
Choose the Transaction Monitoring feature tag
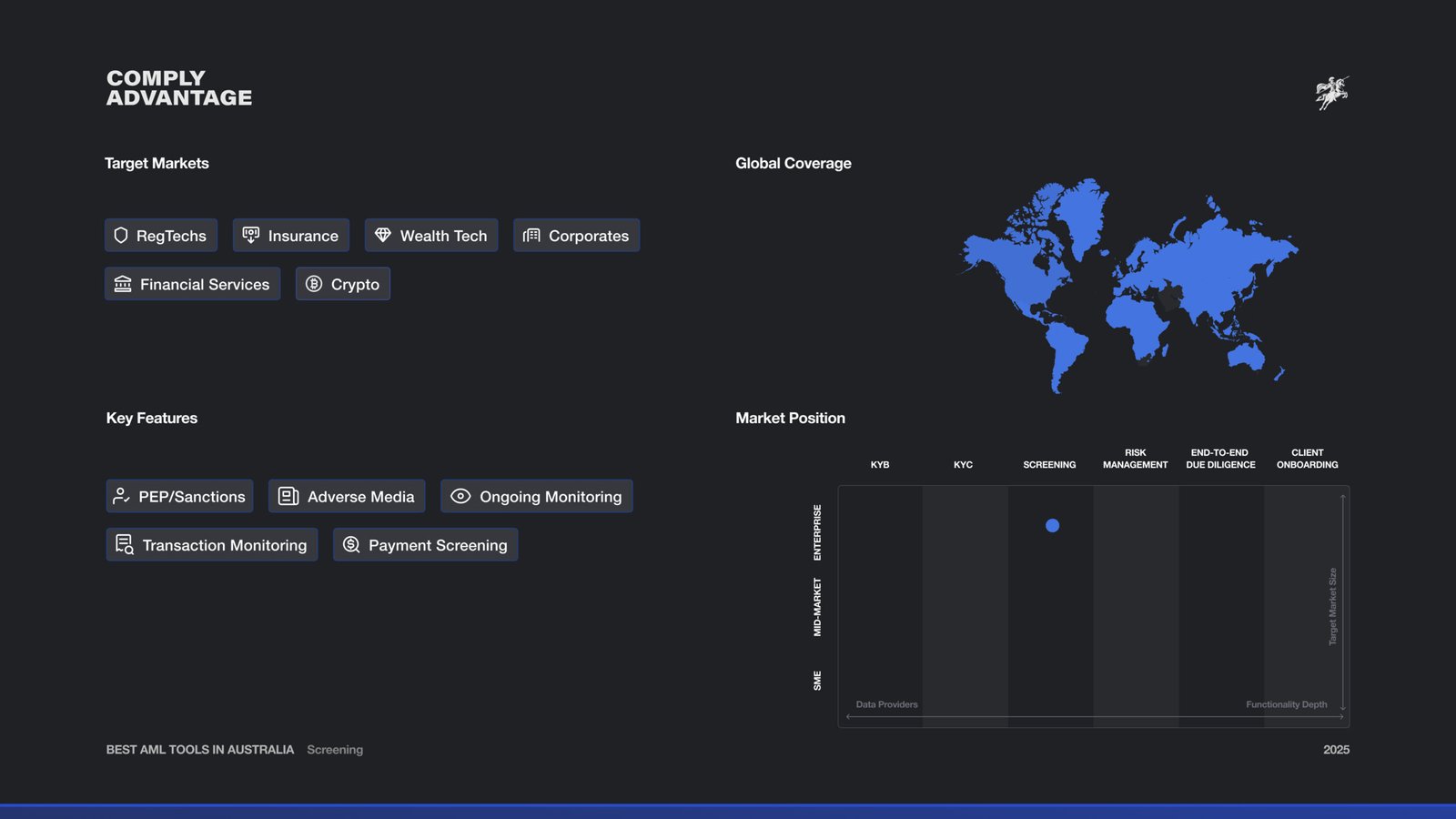click(212, 544)
